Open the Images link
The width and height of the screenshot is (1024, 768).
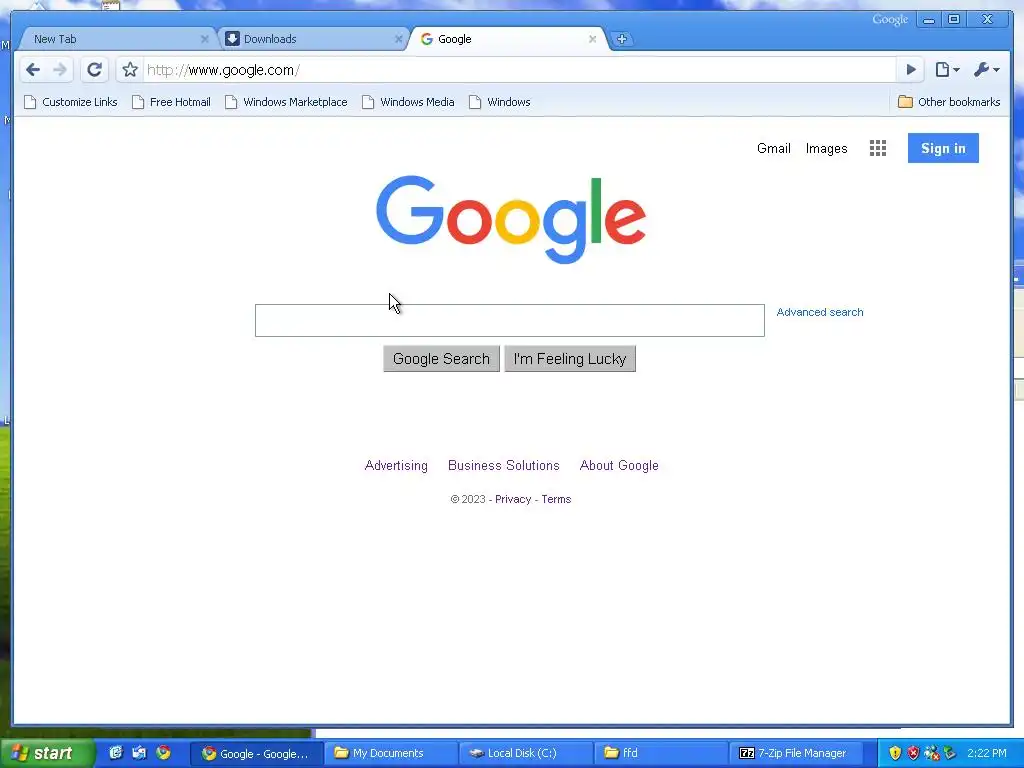[x=826, y=148]
